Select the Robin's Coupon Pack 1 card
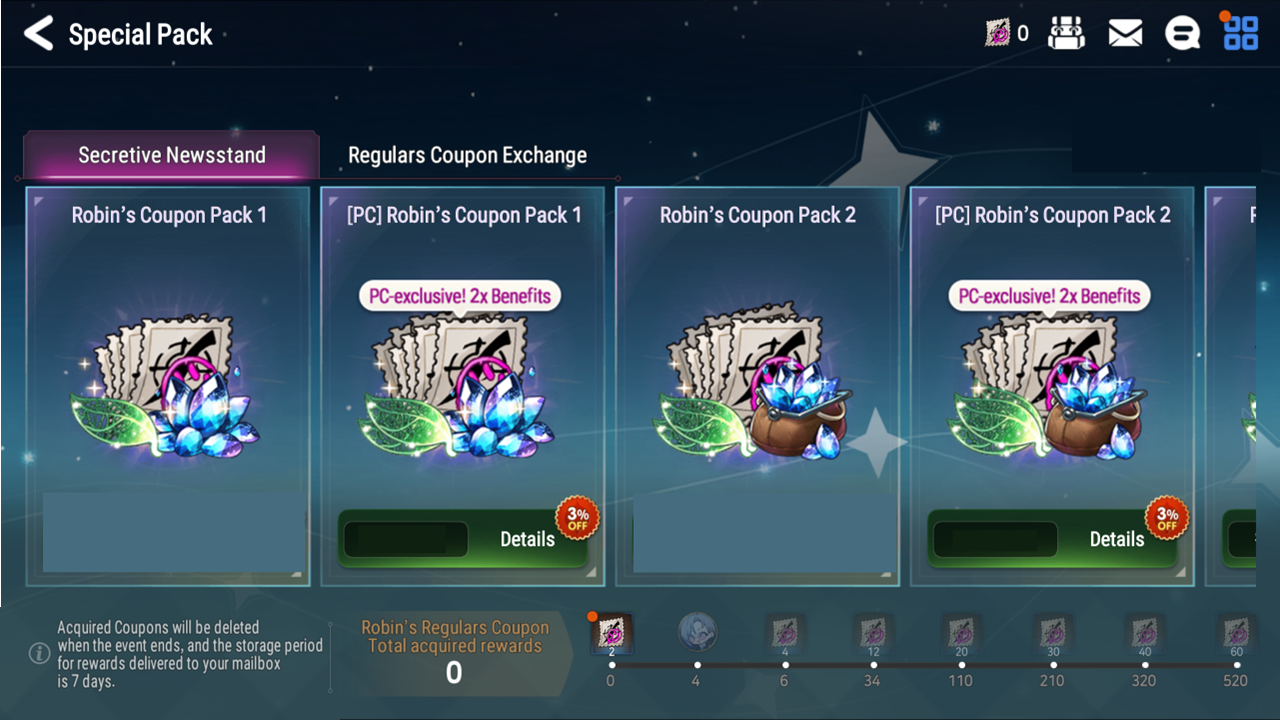 [x=168, y=386]
